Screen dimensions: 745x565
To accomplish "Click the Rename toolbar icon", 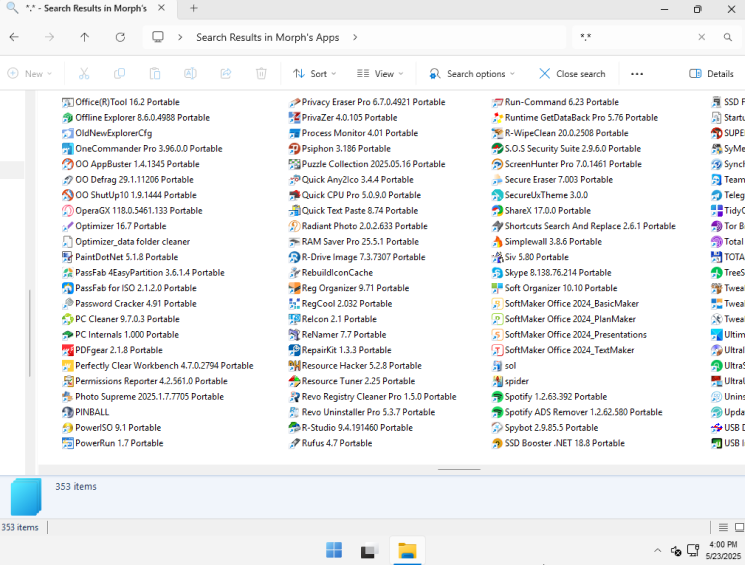I will pyautogui.click(x=190, y=74).
